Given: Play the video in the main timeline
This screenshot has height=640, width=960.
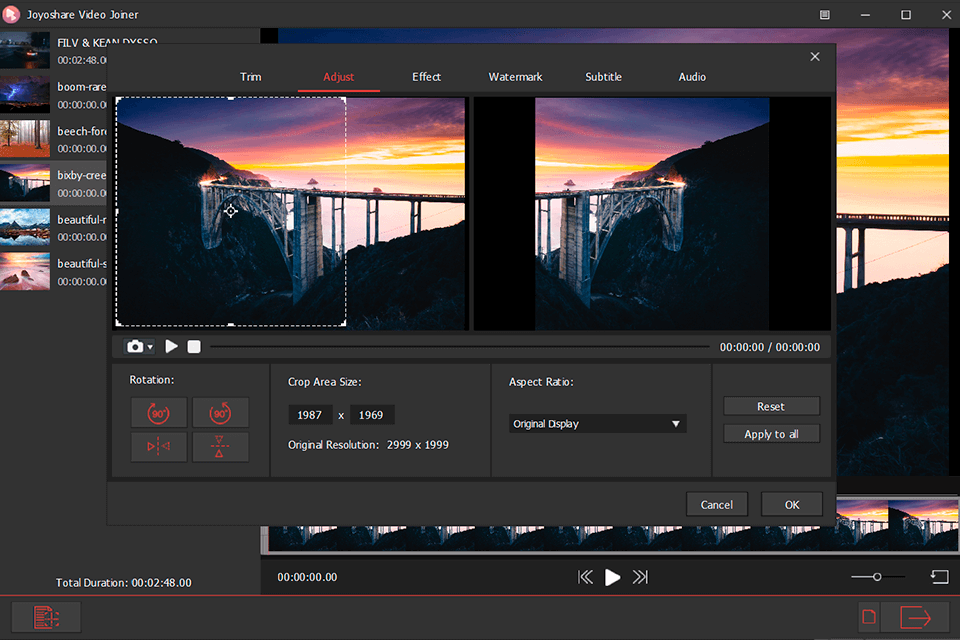Looking at the screenshot, I should (x=612, y=577).
